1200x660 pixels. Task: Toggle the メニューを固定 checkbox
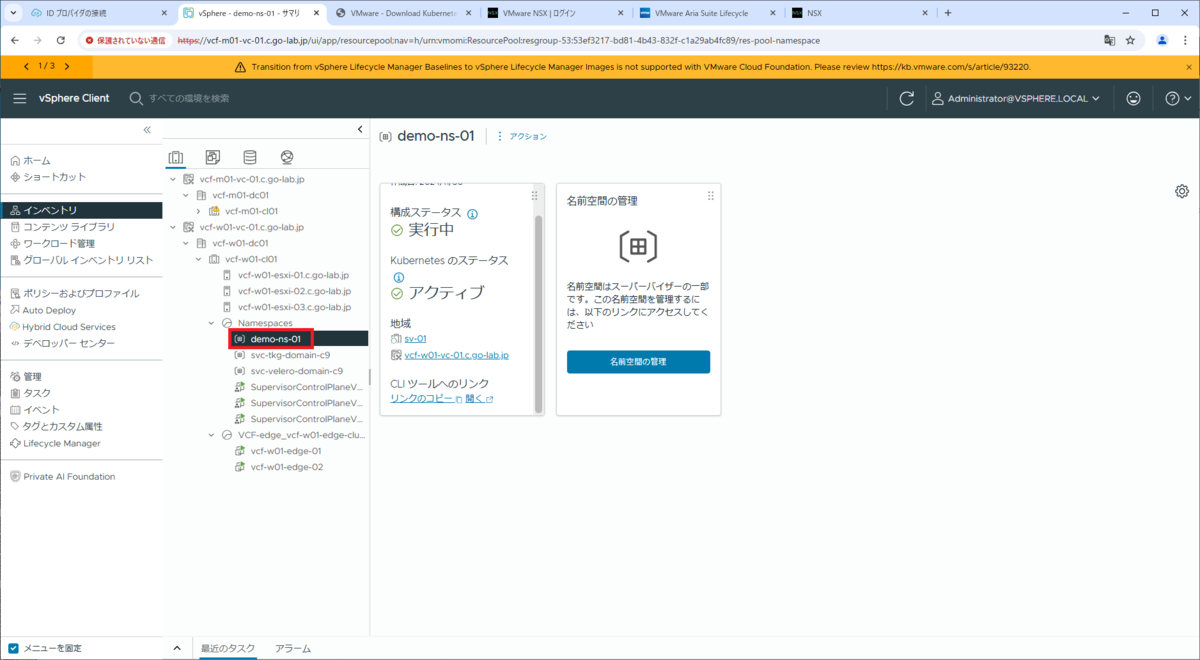tap(14, 648)
